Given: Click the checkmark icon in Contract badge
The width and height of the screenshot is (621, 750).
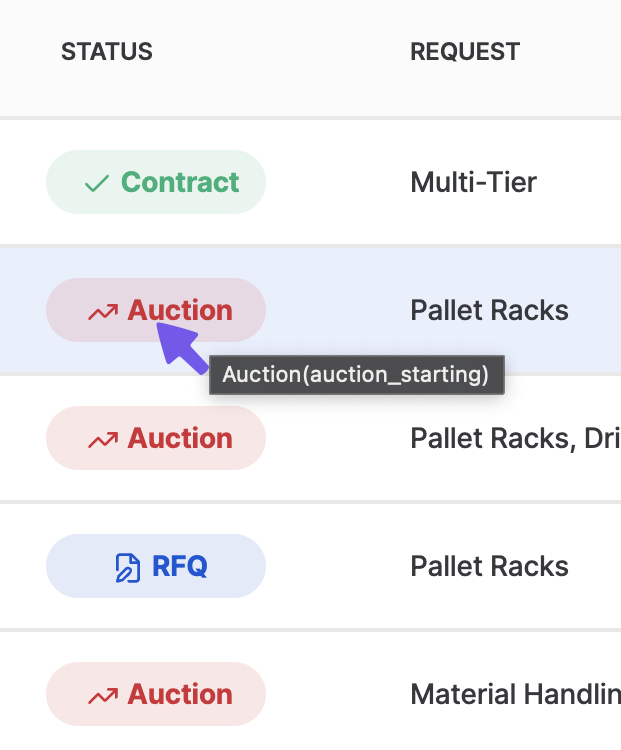Looking at the screenshot, I should (97, 183).
